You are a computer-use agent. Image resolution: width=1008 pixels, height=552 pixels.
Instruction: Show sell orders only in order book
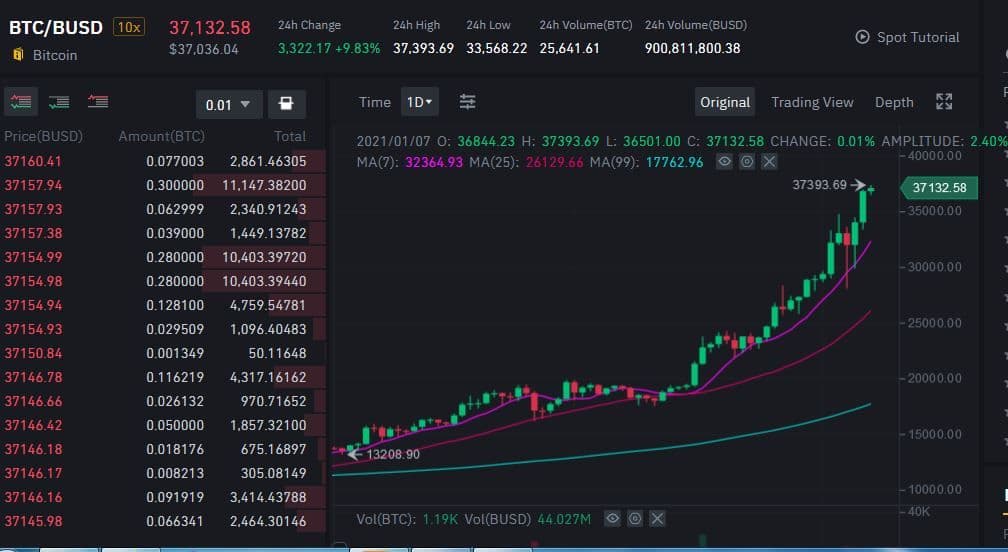click(98, 101)
